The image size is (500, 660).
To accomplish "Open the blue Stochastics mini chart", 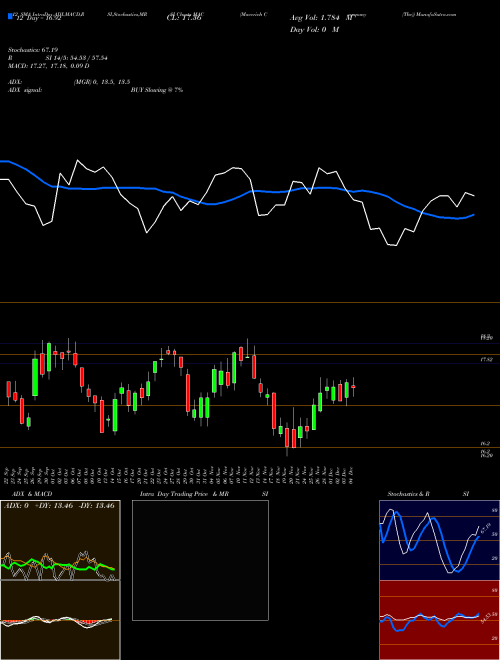I will click(x=439, y=540).
